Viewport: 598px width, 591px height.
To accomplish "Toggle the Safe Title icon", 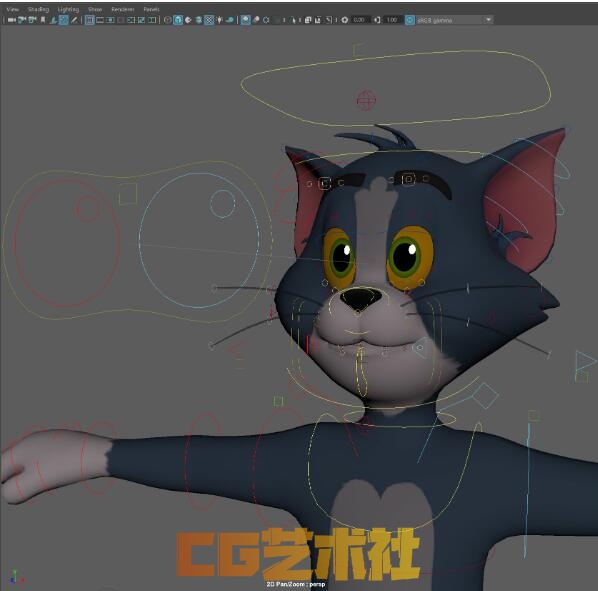I will [152, 20].
